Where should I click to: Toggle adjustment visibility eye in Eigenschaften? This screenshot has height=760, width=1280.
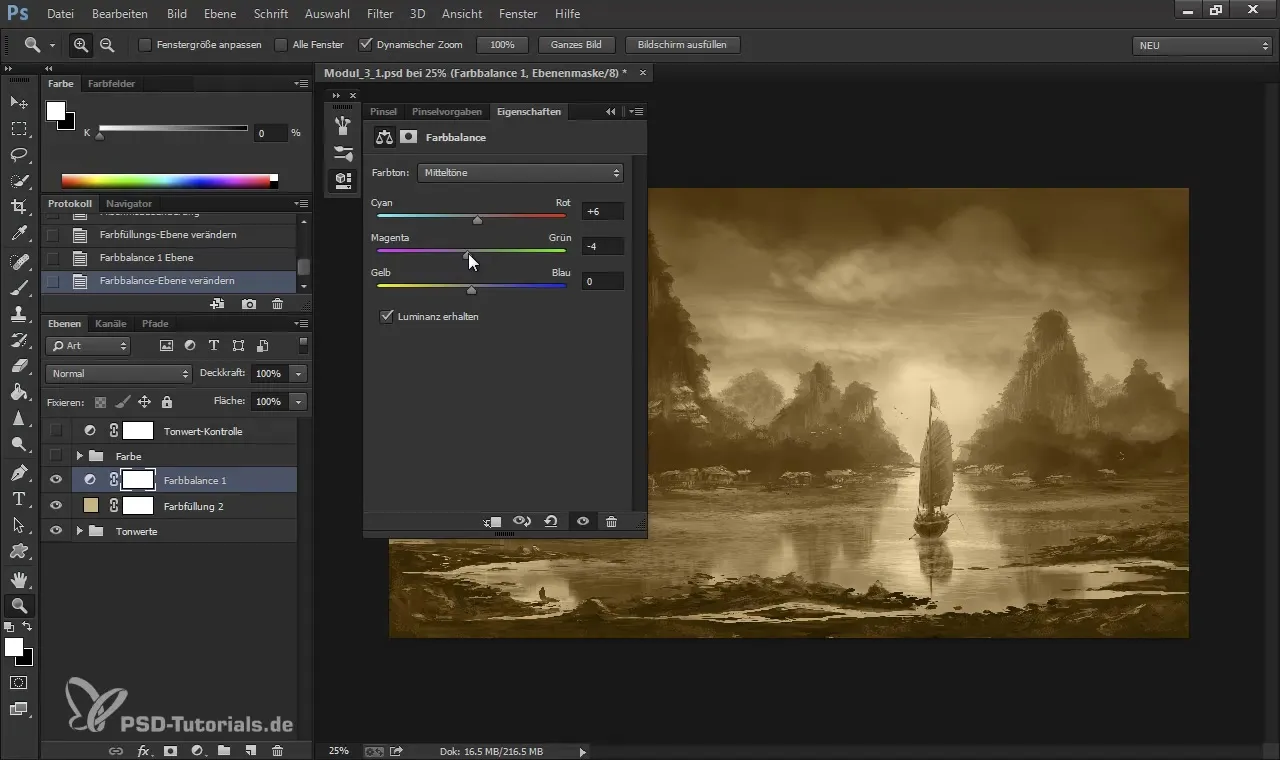(x=582, y=522)
